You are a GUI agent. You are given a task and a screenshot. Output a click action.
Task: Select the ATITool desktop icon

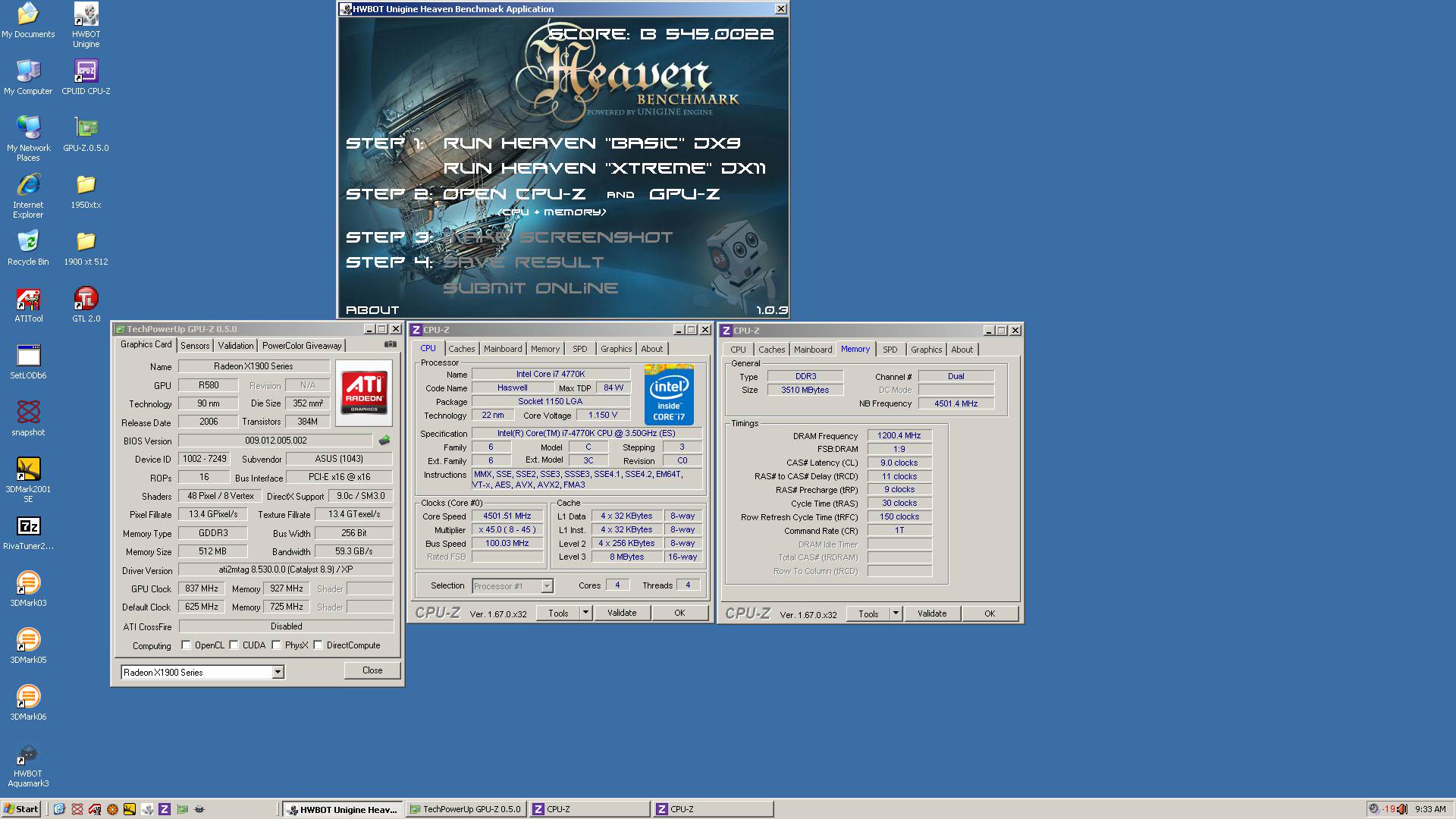click(28, 305)
